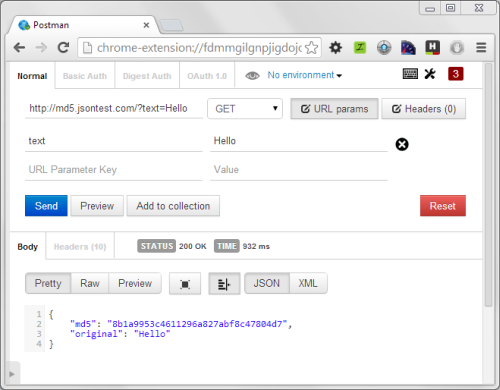500x390 pixels.
Task: Click the empty Value field
Action: coord(299,170)
